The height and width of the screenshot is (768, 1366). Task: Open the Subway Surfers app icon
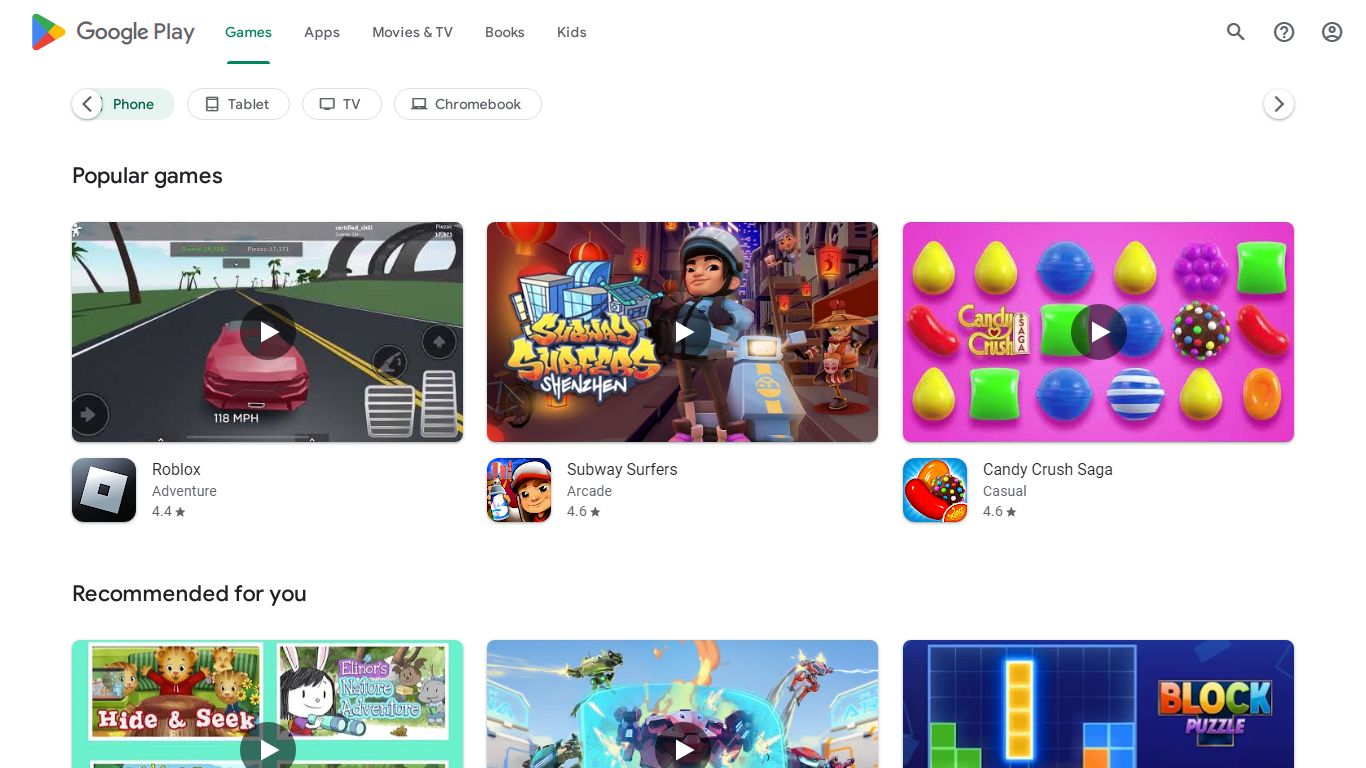(519, 490)
